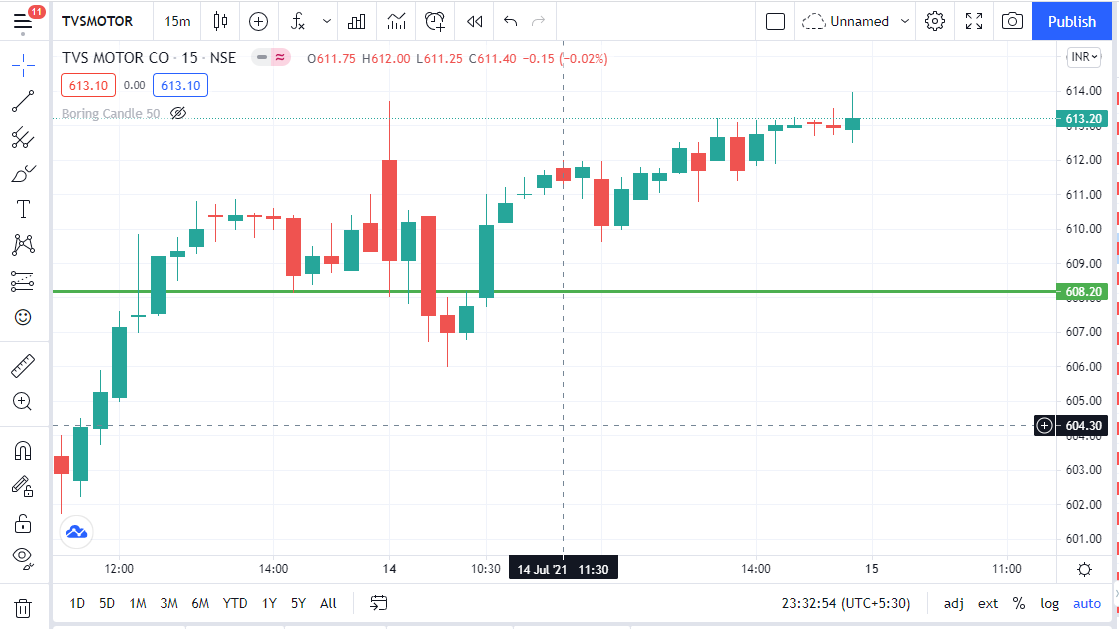Viewport: 1119px width, 629px height.
Task: Open the INR currency dropdown
Action: 1083,57
